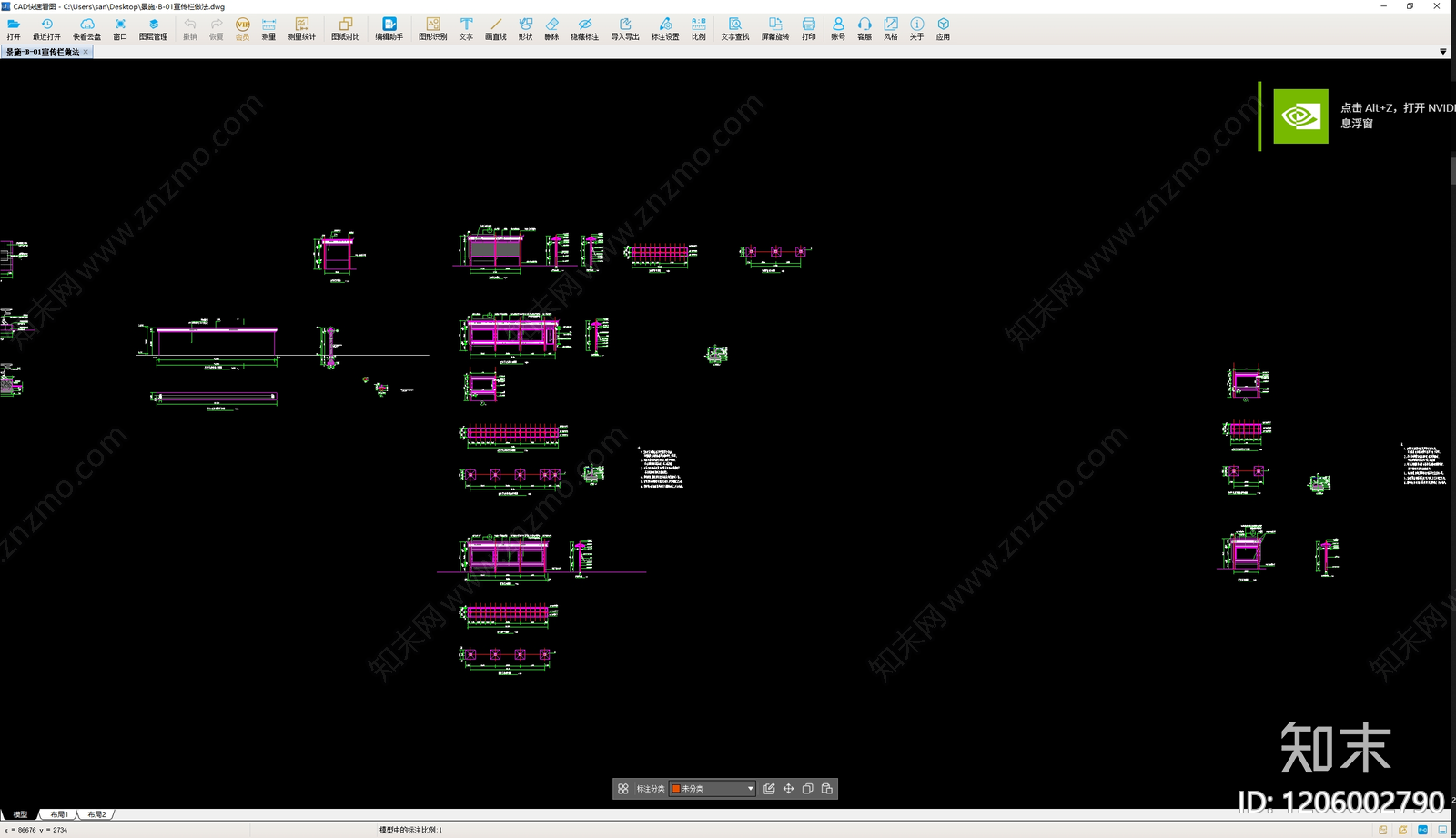Open the 最近打开 recent files list
The image size is (1456, 838).
[x=46, y=29]
